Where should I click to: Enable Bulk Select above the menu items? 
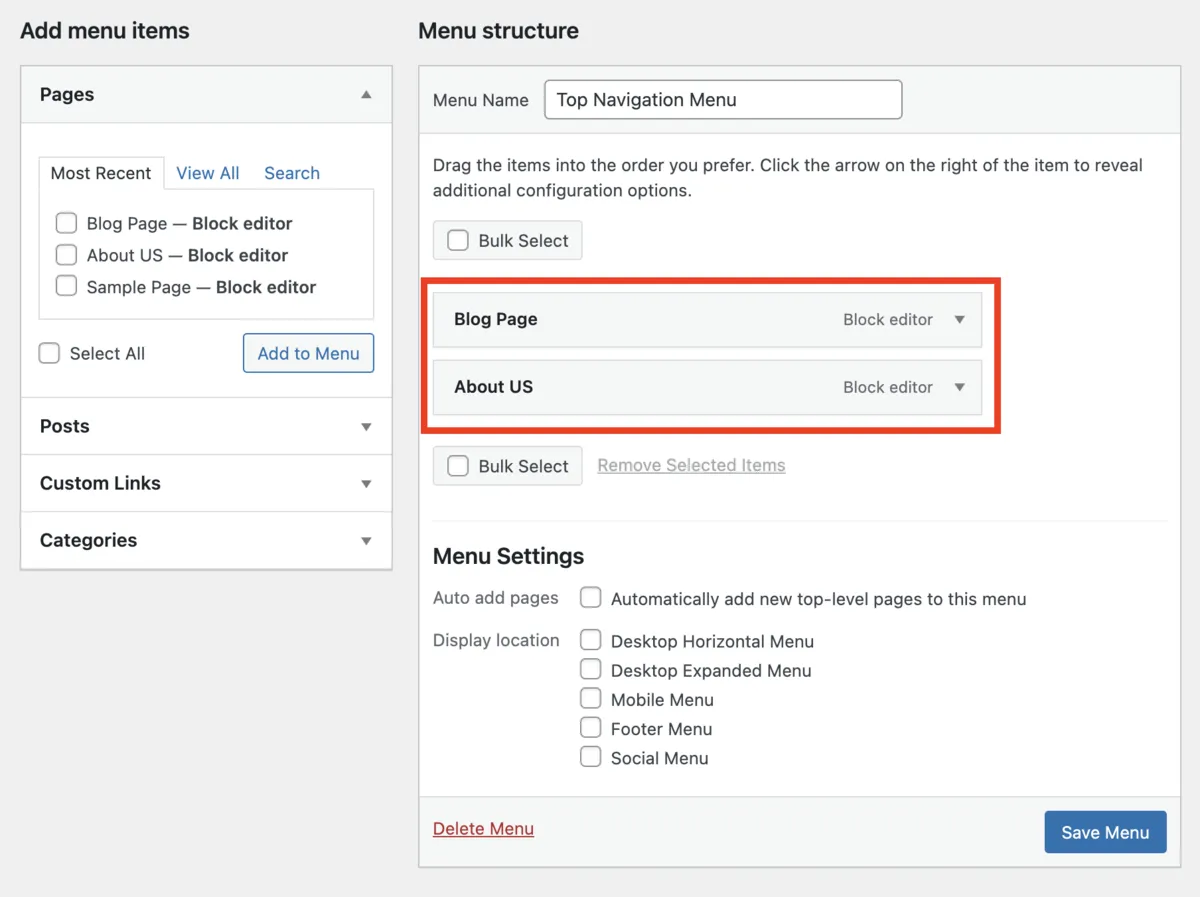(x=458, y=241)
